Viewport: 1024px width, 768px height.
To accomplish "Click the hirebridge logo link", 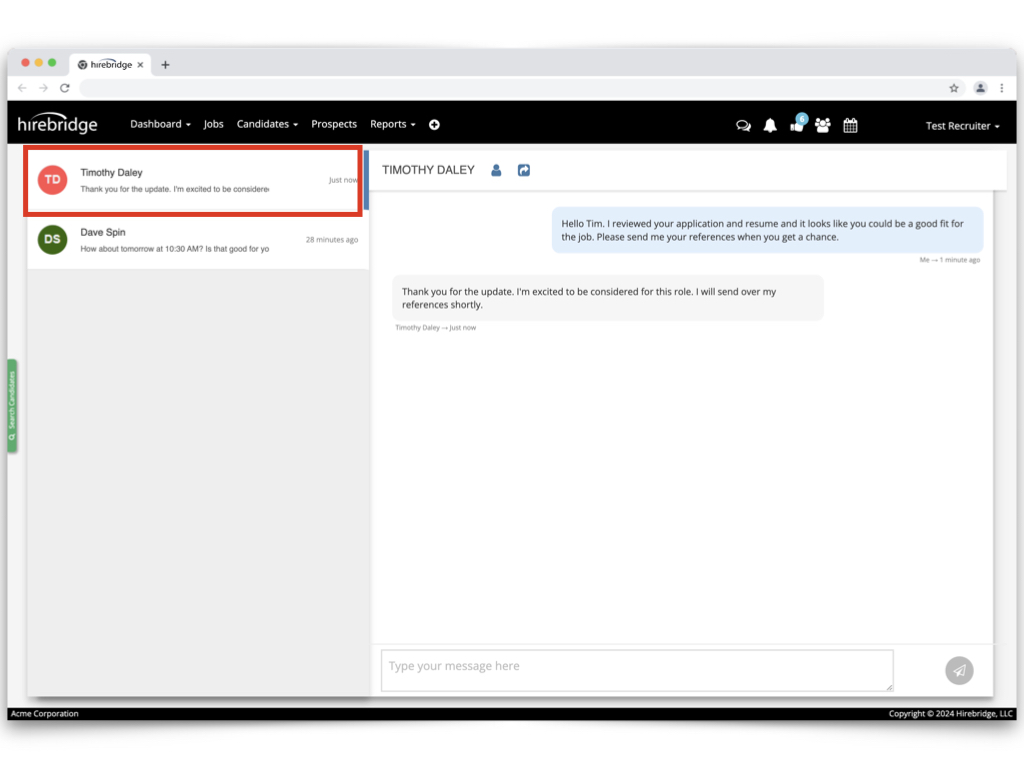I will click(x=58, y=125).
